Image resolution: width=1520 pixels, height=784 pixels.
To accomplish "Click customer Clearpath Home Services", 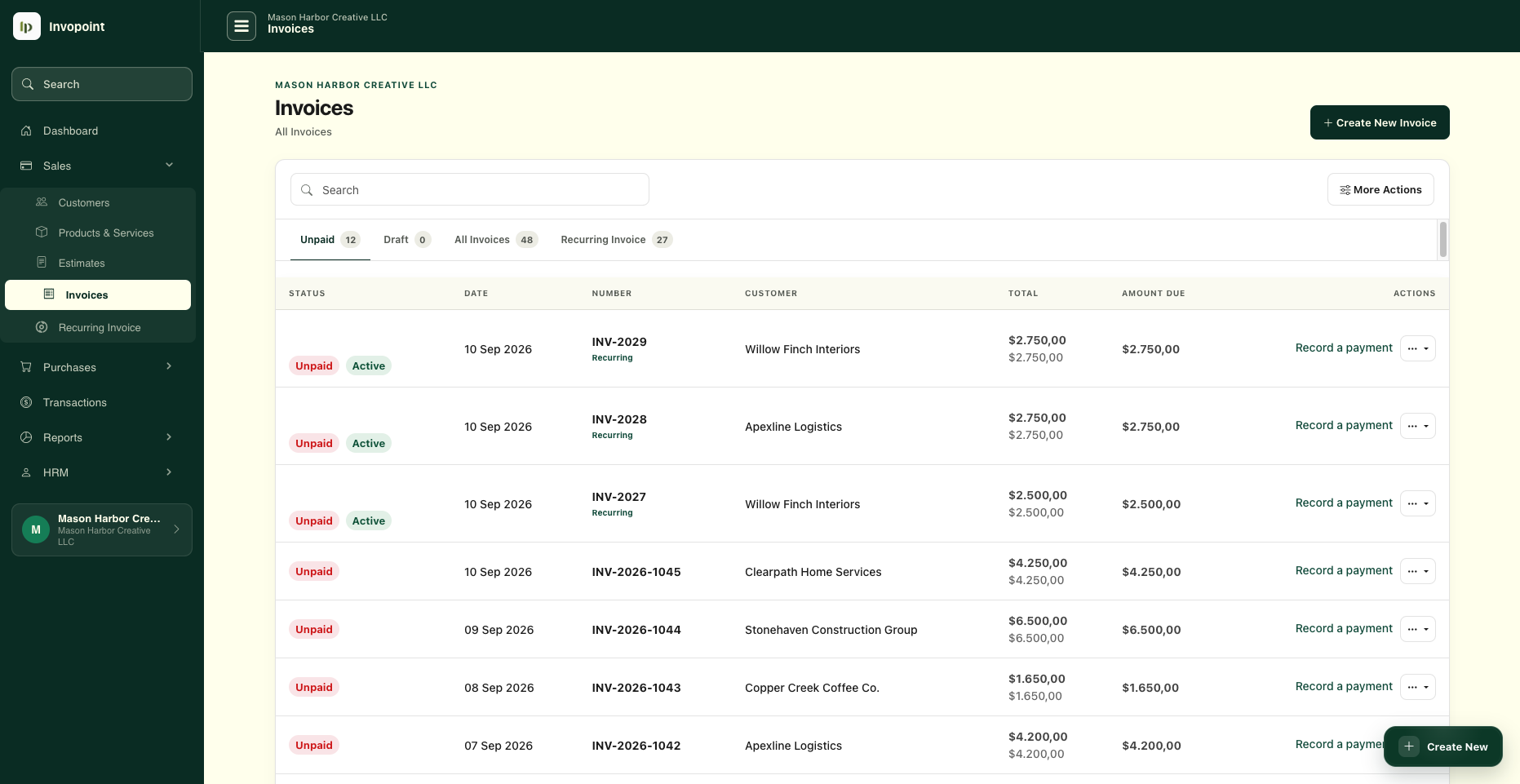I will [813, 572].
